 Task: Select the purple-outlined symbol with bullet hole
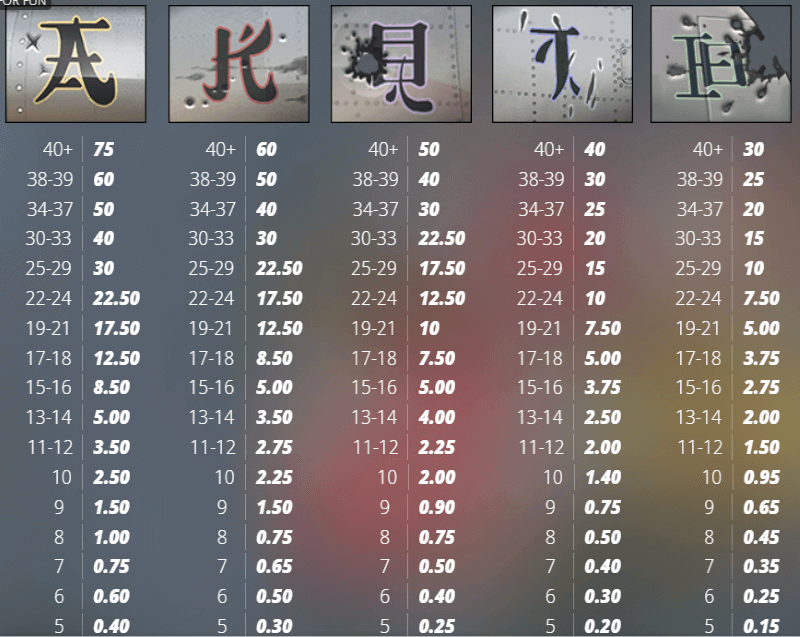pyautogui.click(x=401, y=64)
